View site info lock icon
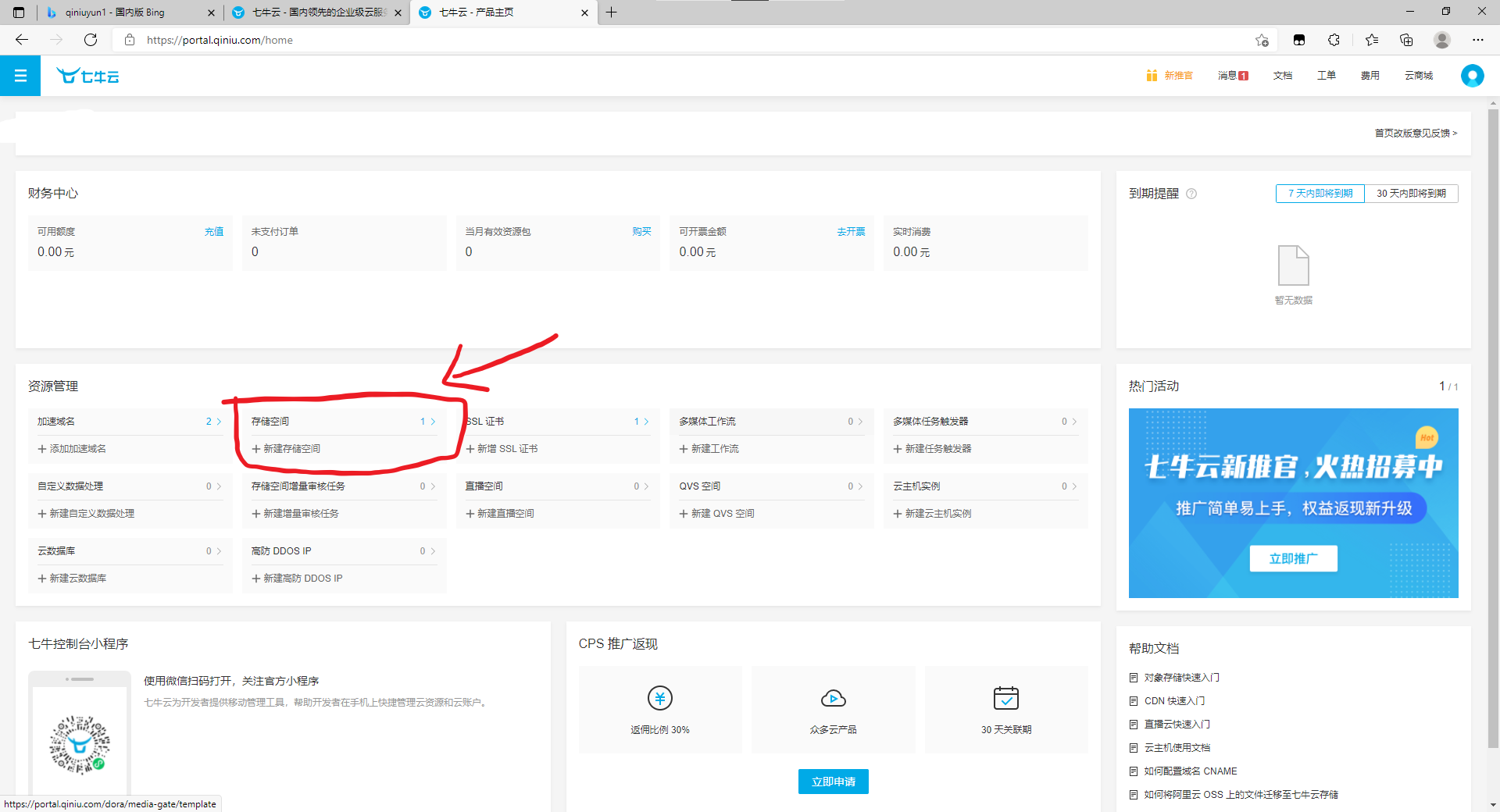The image size is (1500, 812). point(130,40)
